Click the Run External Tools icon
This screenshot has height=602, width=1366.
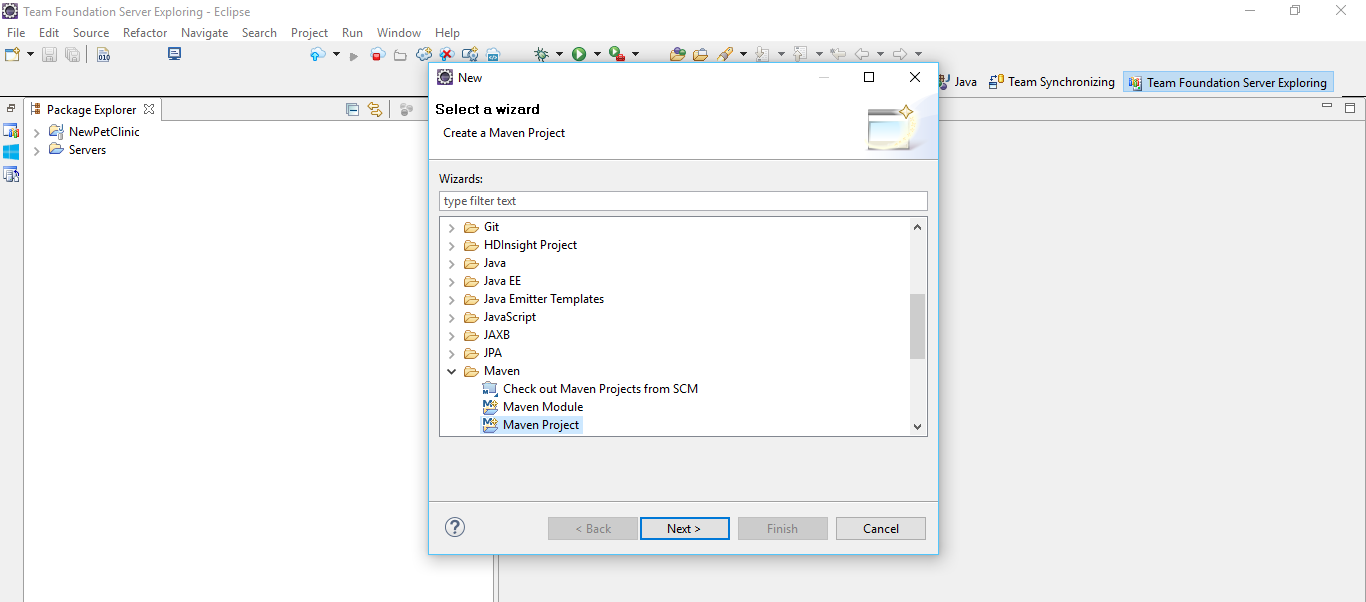click(616, 54)
